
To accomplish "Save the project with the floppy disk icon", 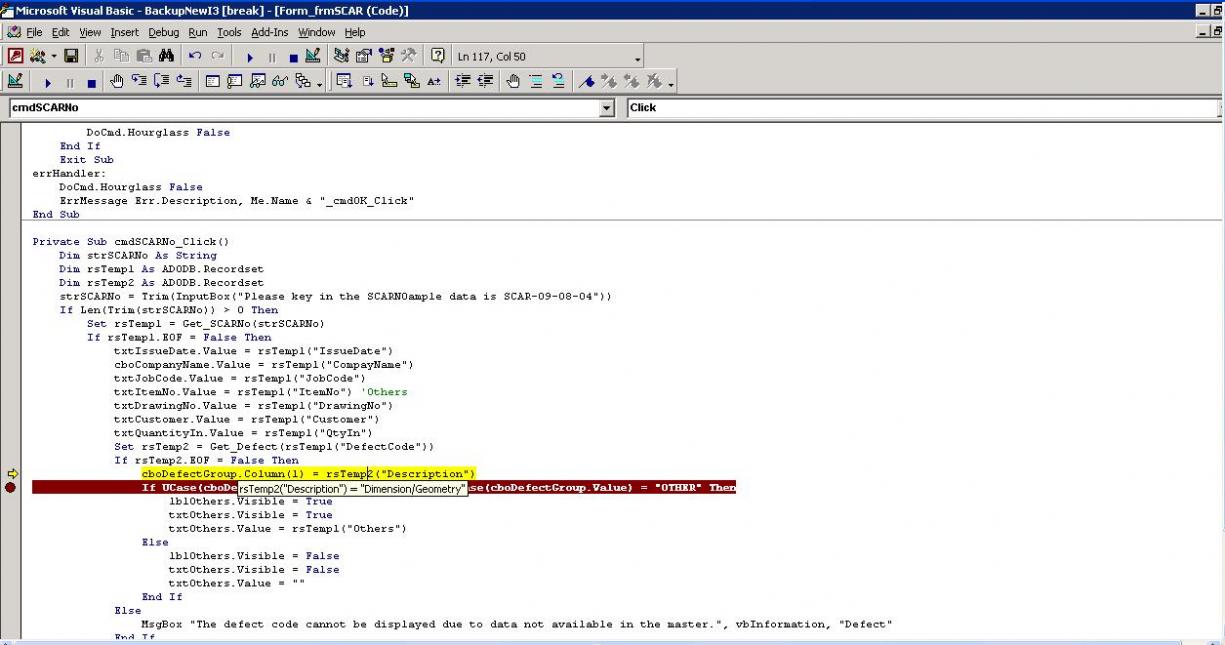I will 71,57.
